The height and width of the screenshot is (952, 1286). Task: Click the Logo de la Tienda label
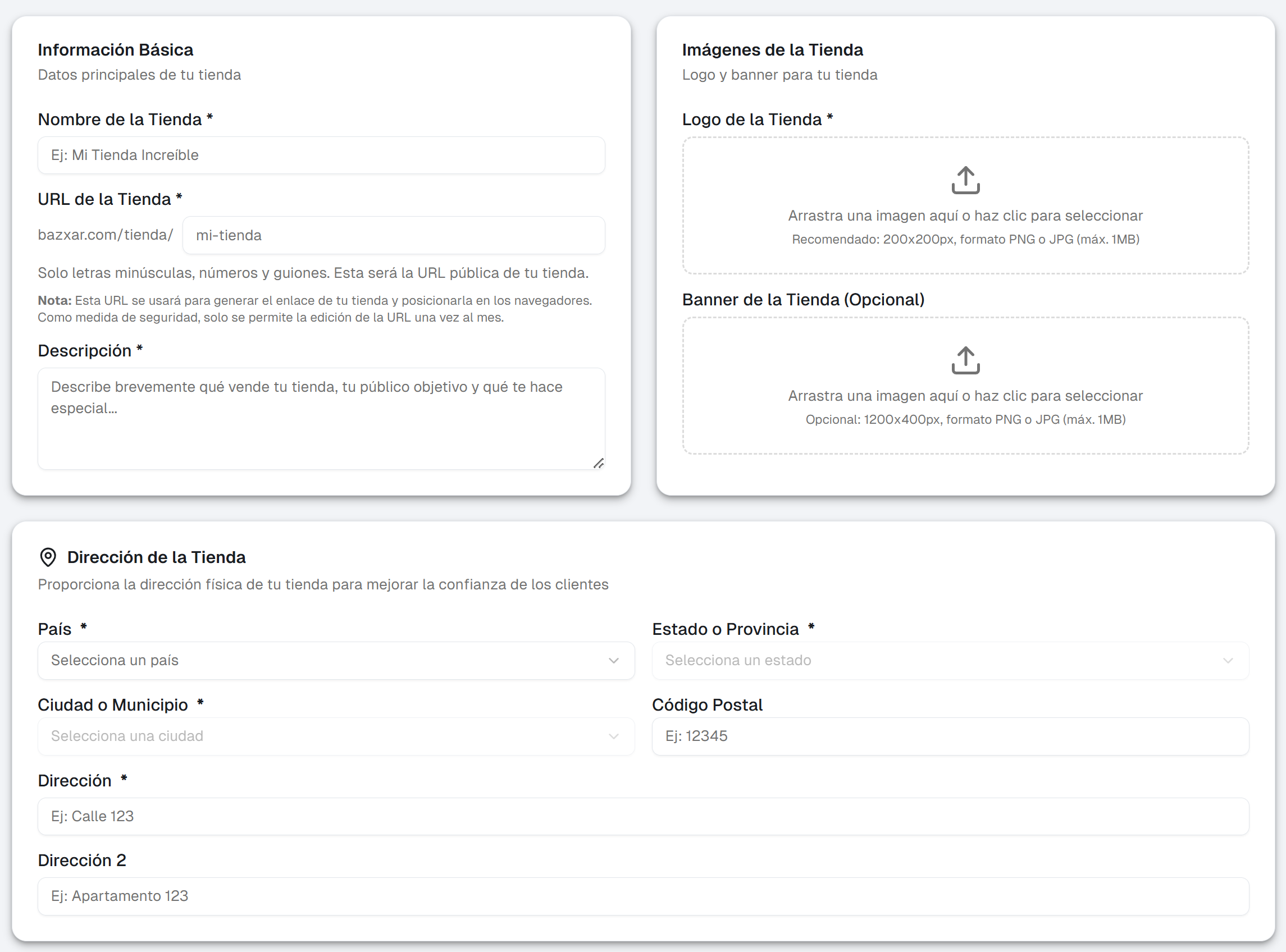tap(751, 120)
